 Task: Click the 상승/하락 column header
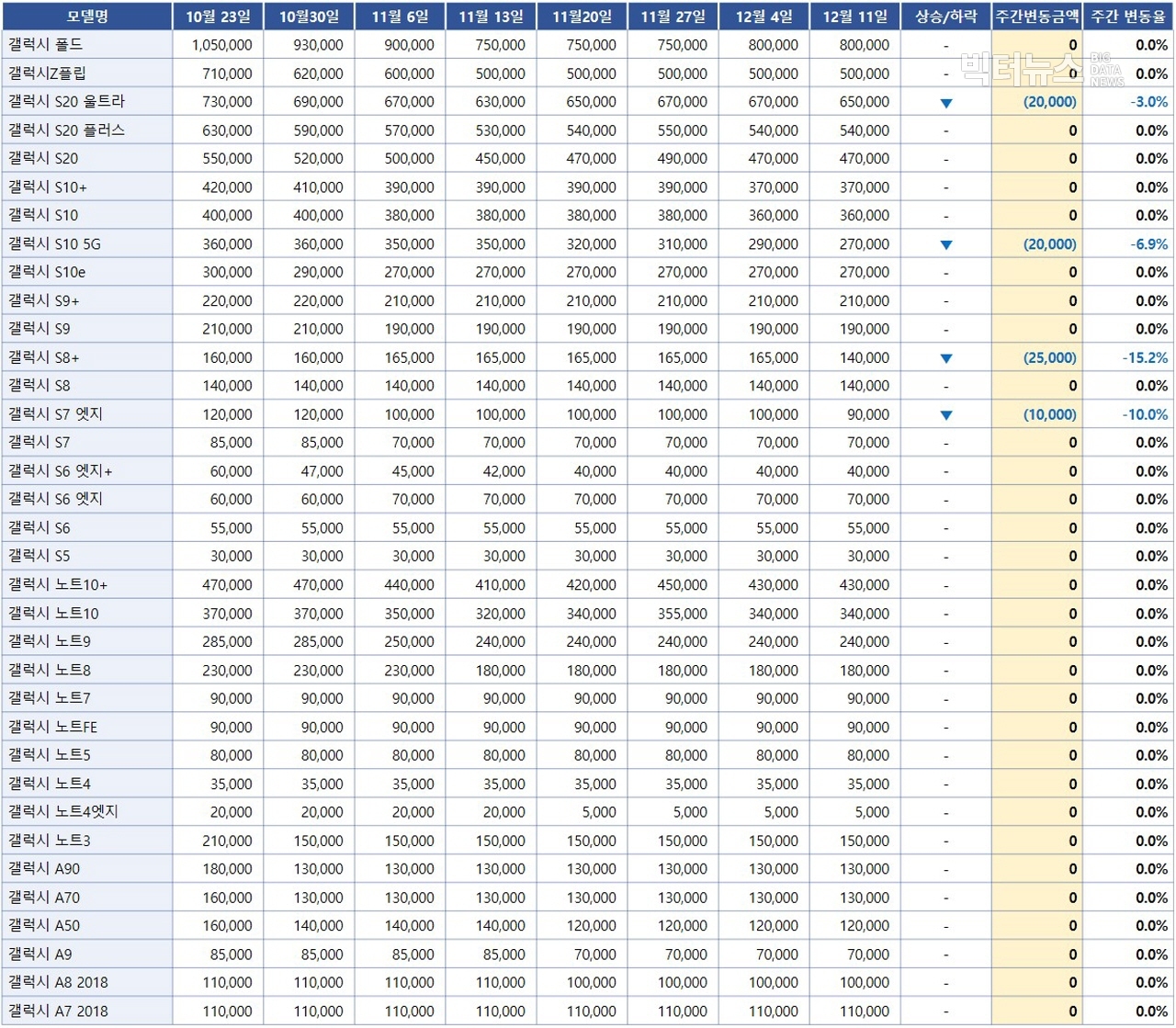[946, 17]
